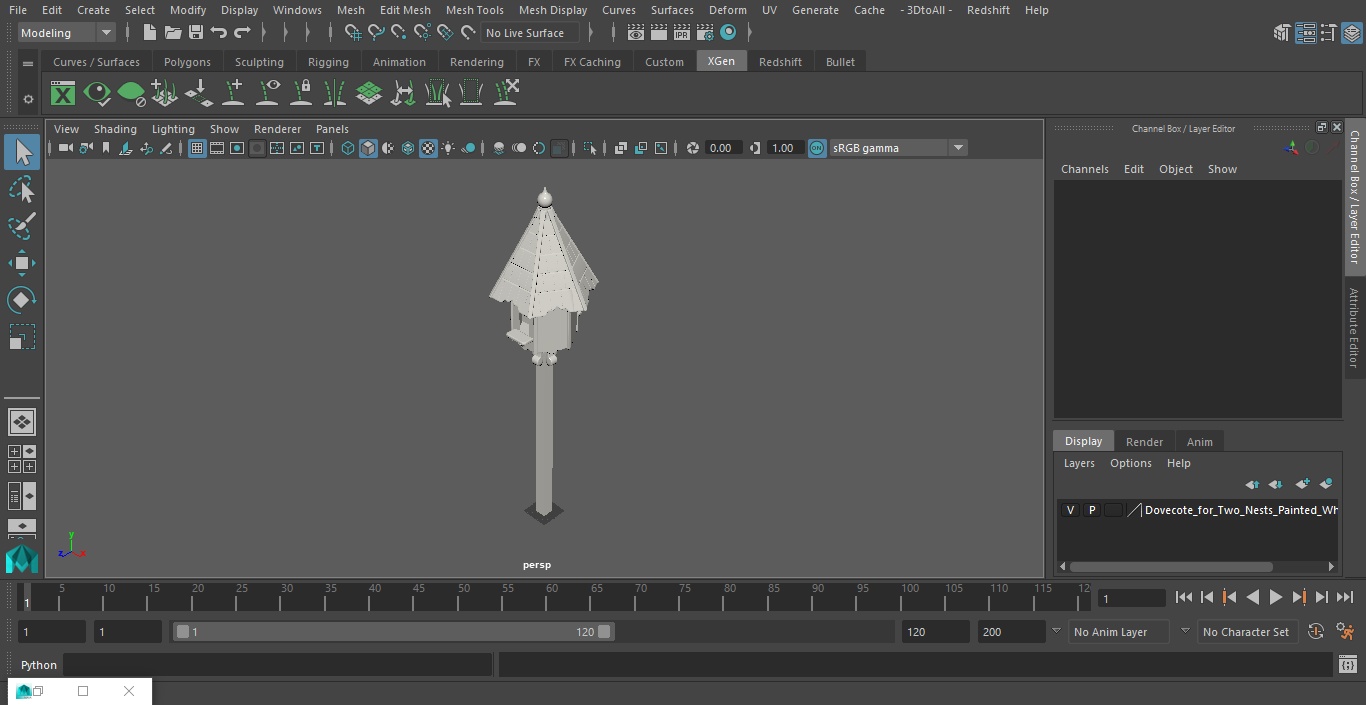Open the Render Settings clapperboard gear icon

[x=705, y=33]
